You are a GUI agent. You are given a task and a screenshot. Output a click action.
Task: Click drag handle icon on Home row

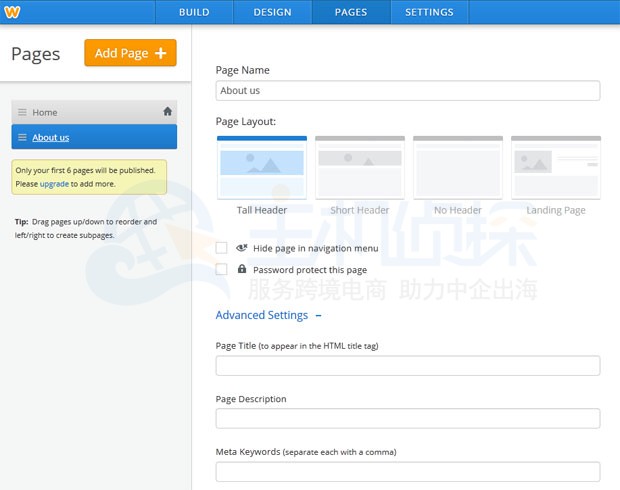[22, 113]
